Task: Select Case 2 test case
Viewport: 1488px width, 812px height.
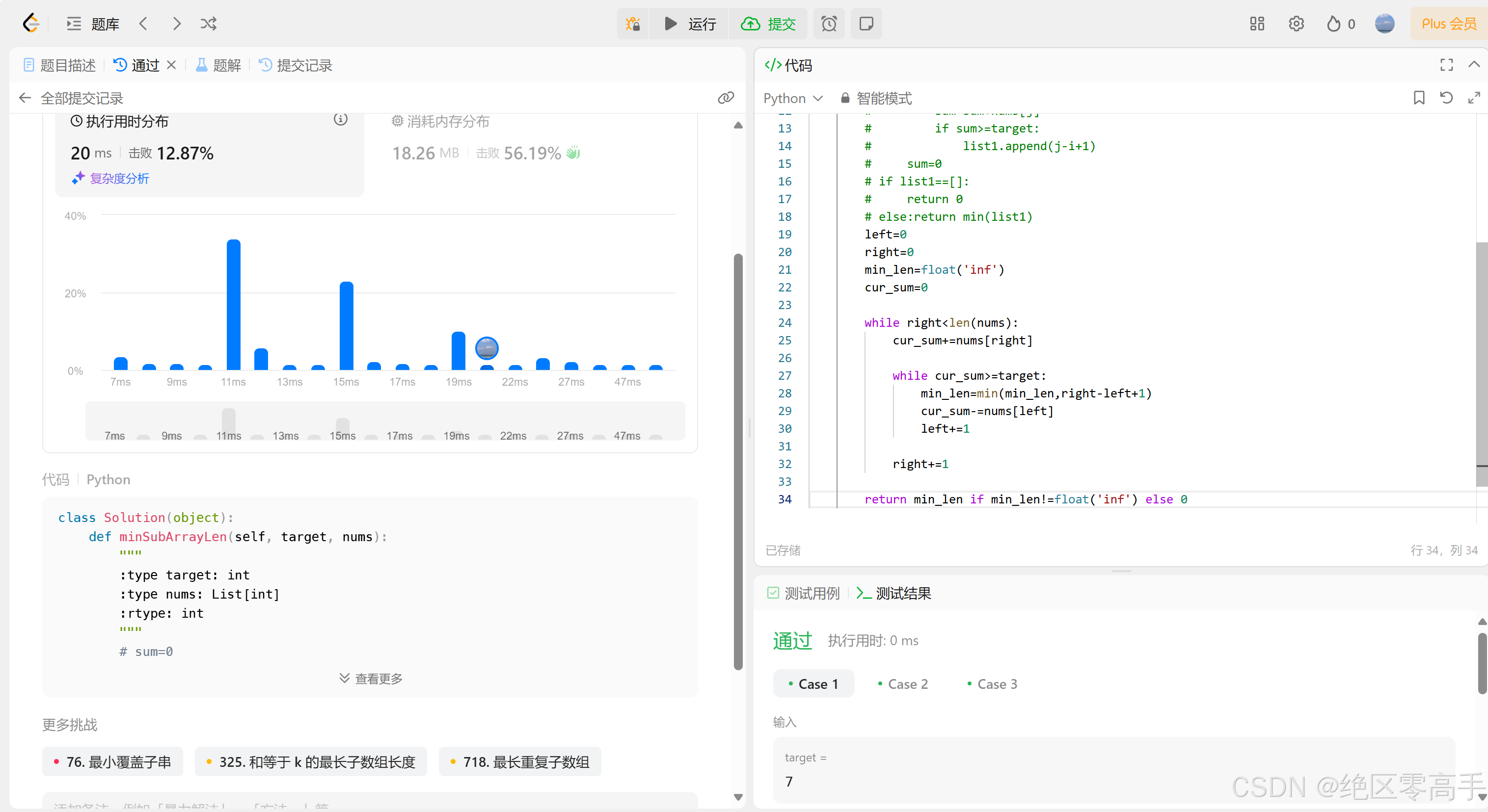Action: (902, 684)
